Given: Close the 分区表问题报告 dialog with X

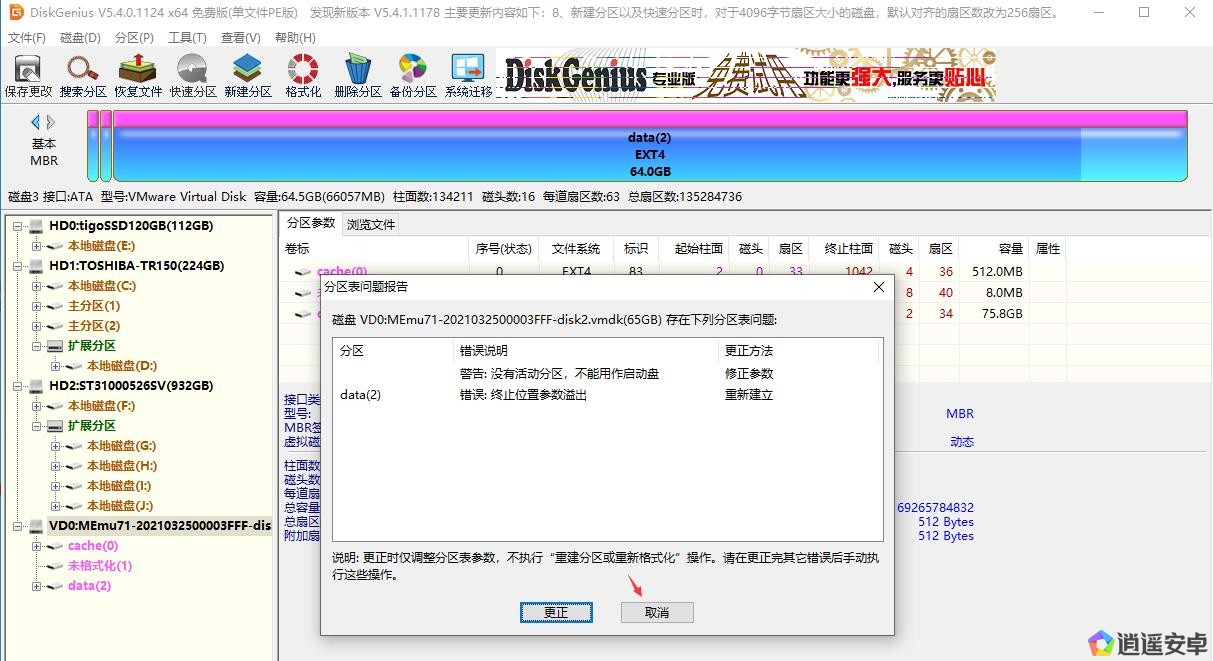Looking at the screenshot, I should [879, 287].
